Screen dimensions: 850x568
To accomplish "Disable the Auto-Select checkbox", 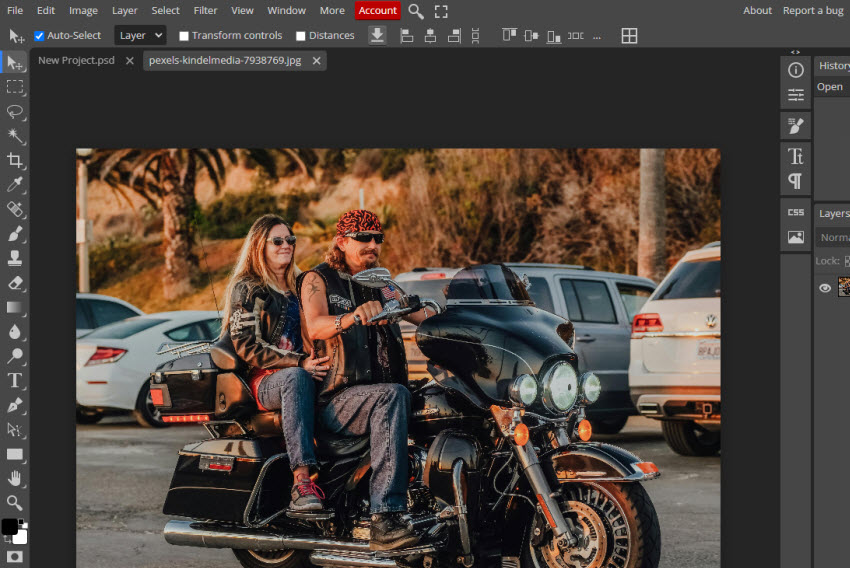I will point(39,36).
